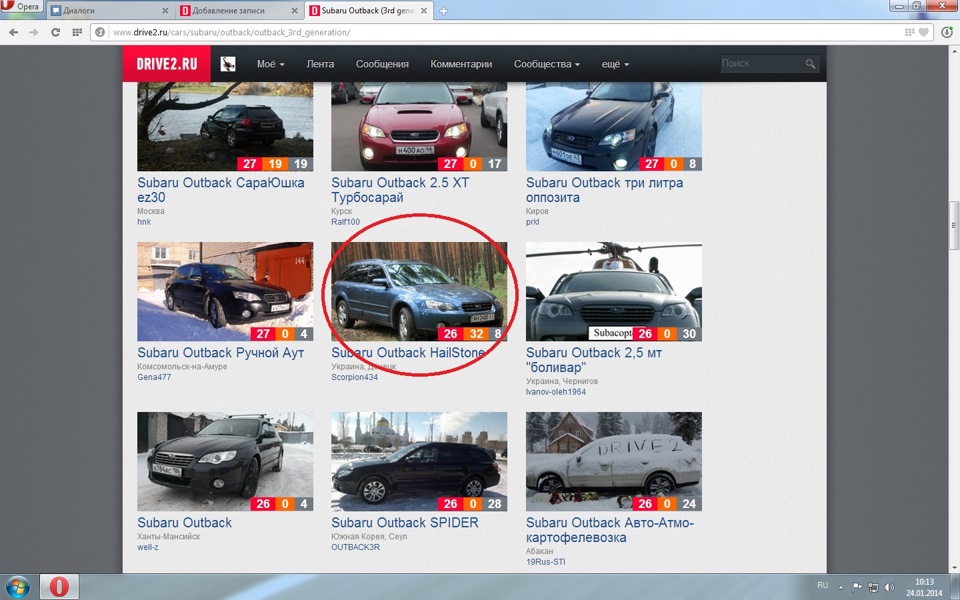Image resolution: width=960 pixels, height=600 pixels.
Task: Open Speed Dial grid icon beside reload
Action: [77, 32]
